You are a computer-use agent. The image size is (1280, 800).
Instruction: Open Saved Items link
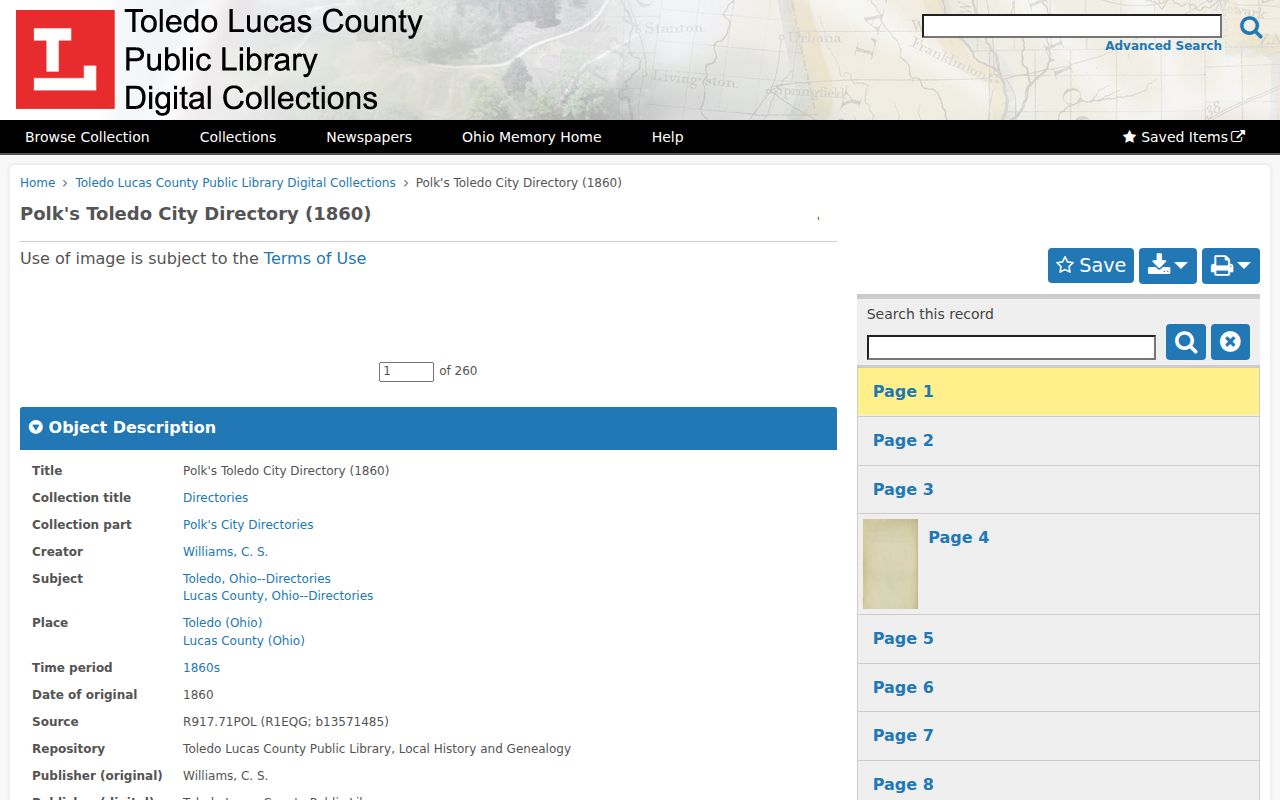[x=1184, y=137]
